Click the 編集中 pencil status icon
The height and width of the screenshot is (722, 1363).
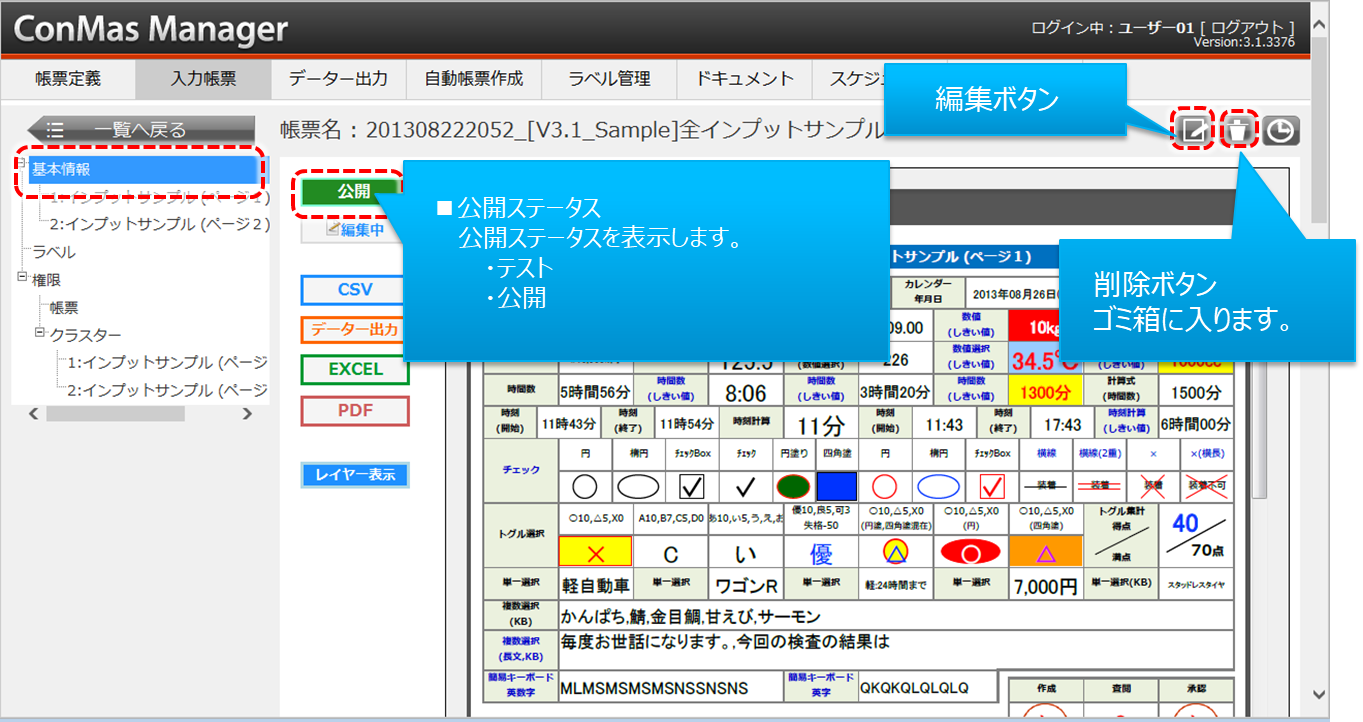334,230
